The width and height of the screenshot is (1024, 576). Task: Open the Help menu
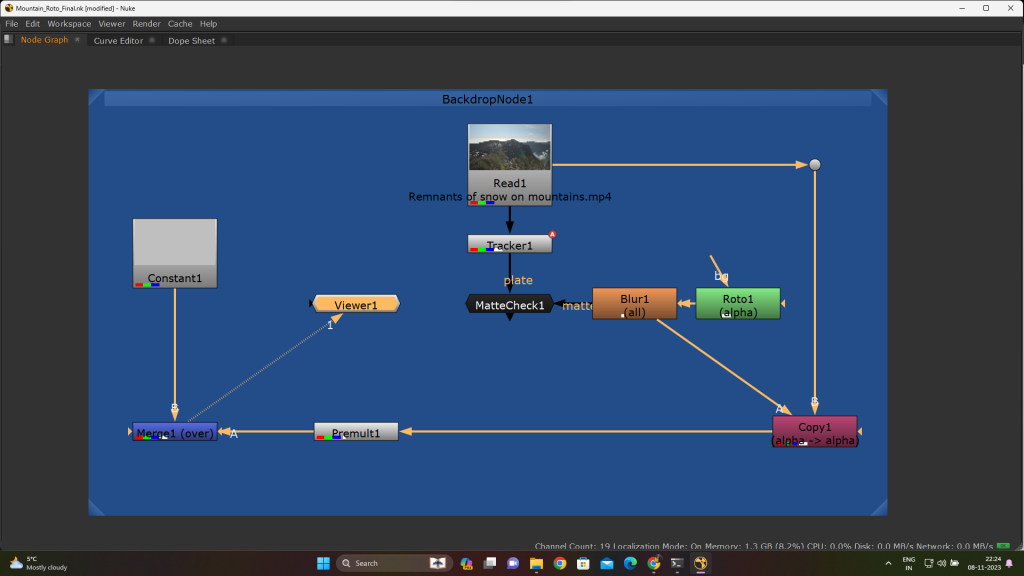(208, 24)
